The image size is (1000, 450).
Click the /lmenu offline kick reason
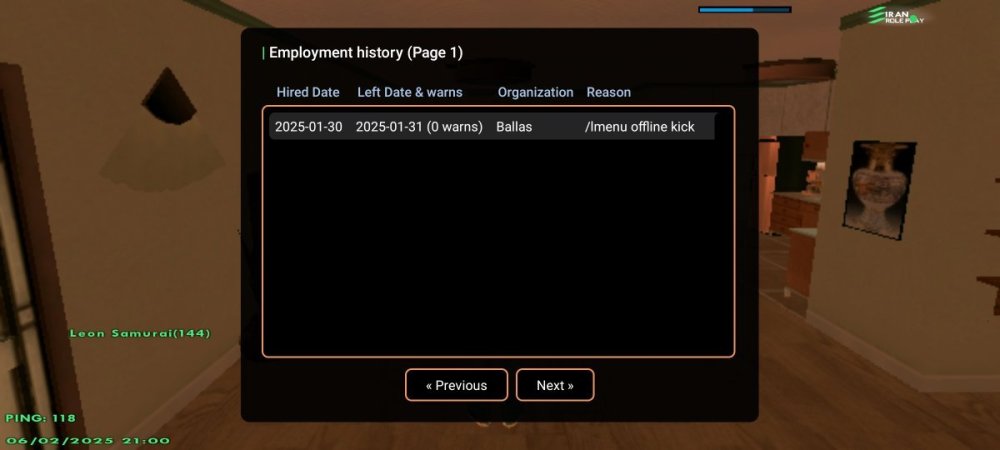640,127
